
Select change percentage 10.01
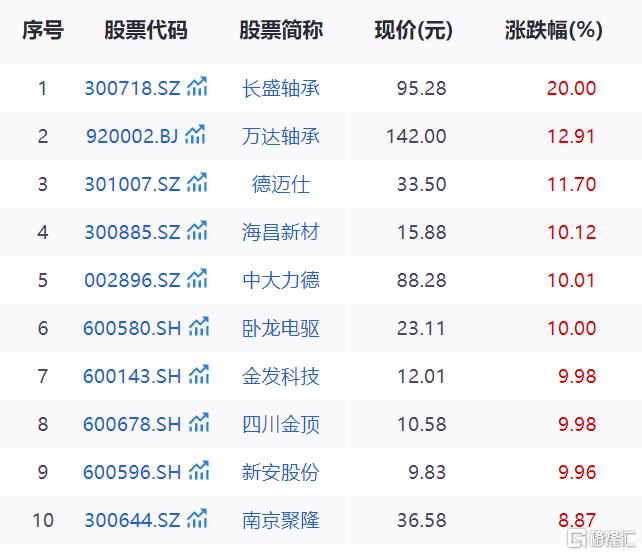pos(571,280)
